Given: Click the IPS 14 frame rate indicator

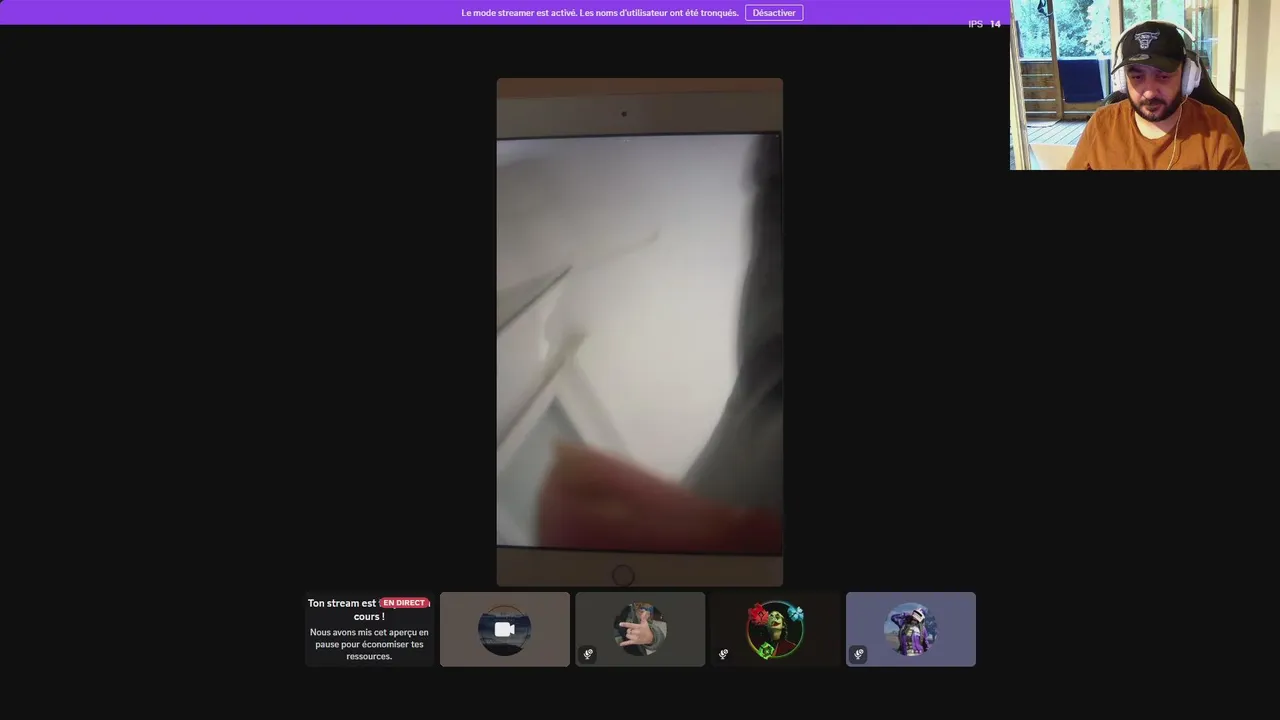Looking at the screenshot, I should 984,24.
